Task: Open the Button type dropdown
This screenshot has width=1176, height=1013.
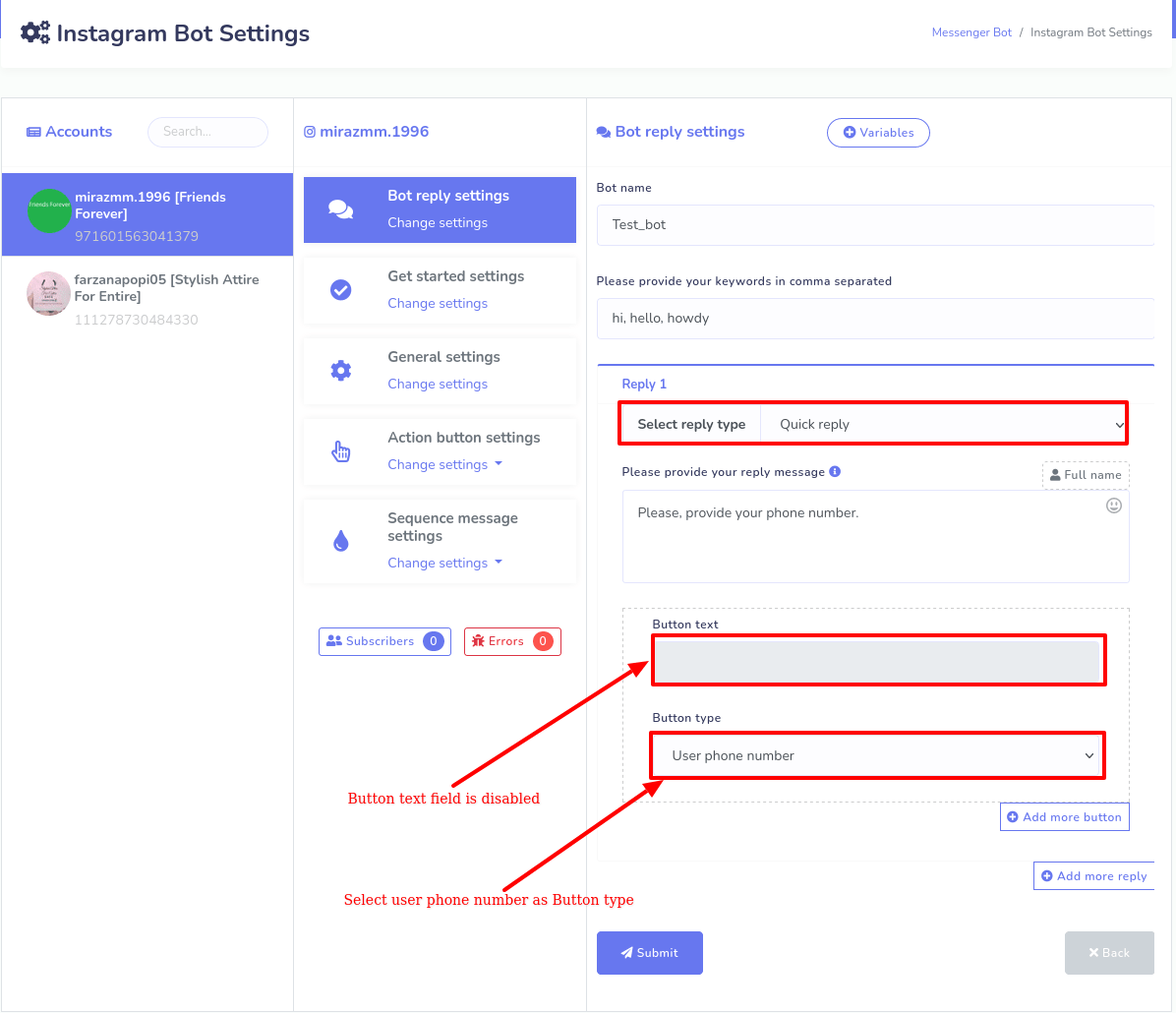Action: pyautogui.click(x=876, y=755)
